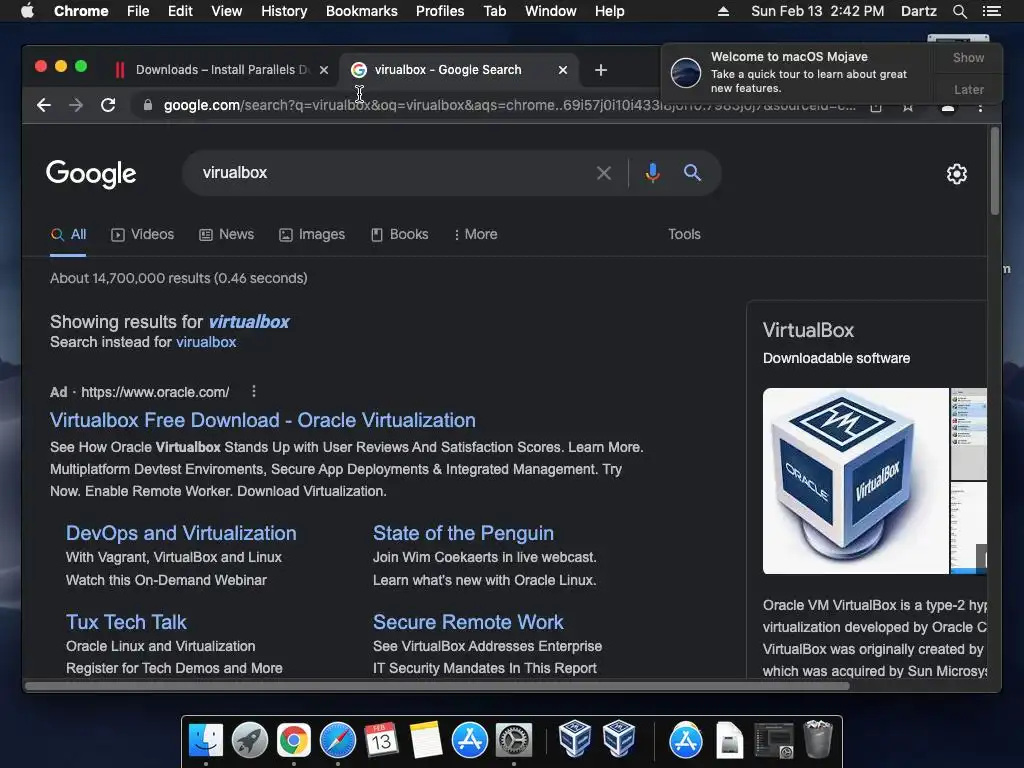Image resolution: width=1024 pixels, height=768 pixels.
Task: Open Secure Remote Work link
Action: [x=468, y=622]
